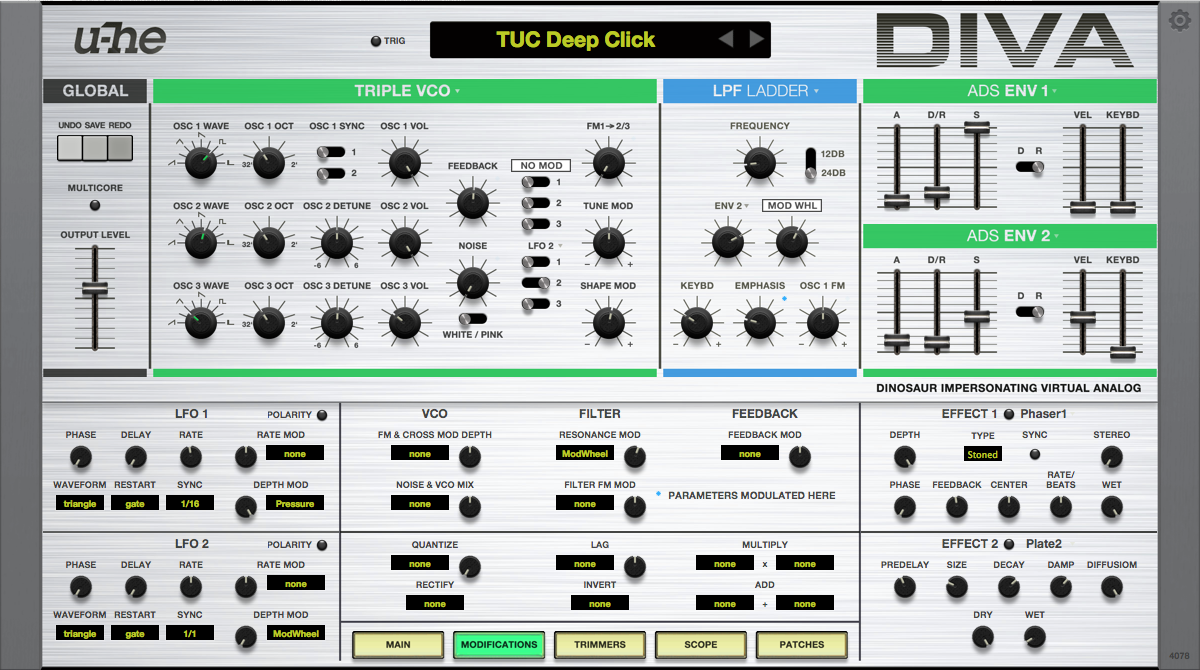Adjust the OUTPUT LEVEL slider

[95, 288]
